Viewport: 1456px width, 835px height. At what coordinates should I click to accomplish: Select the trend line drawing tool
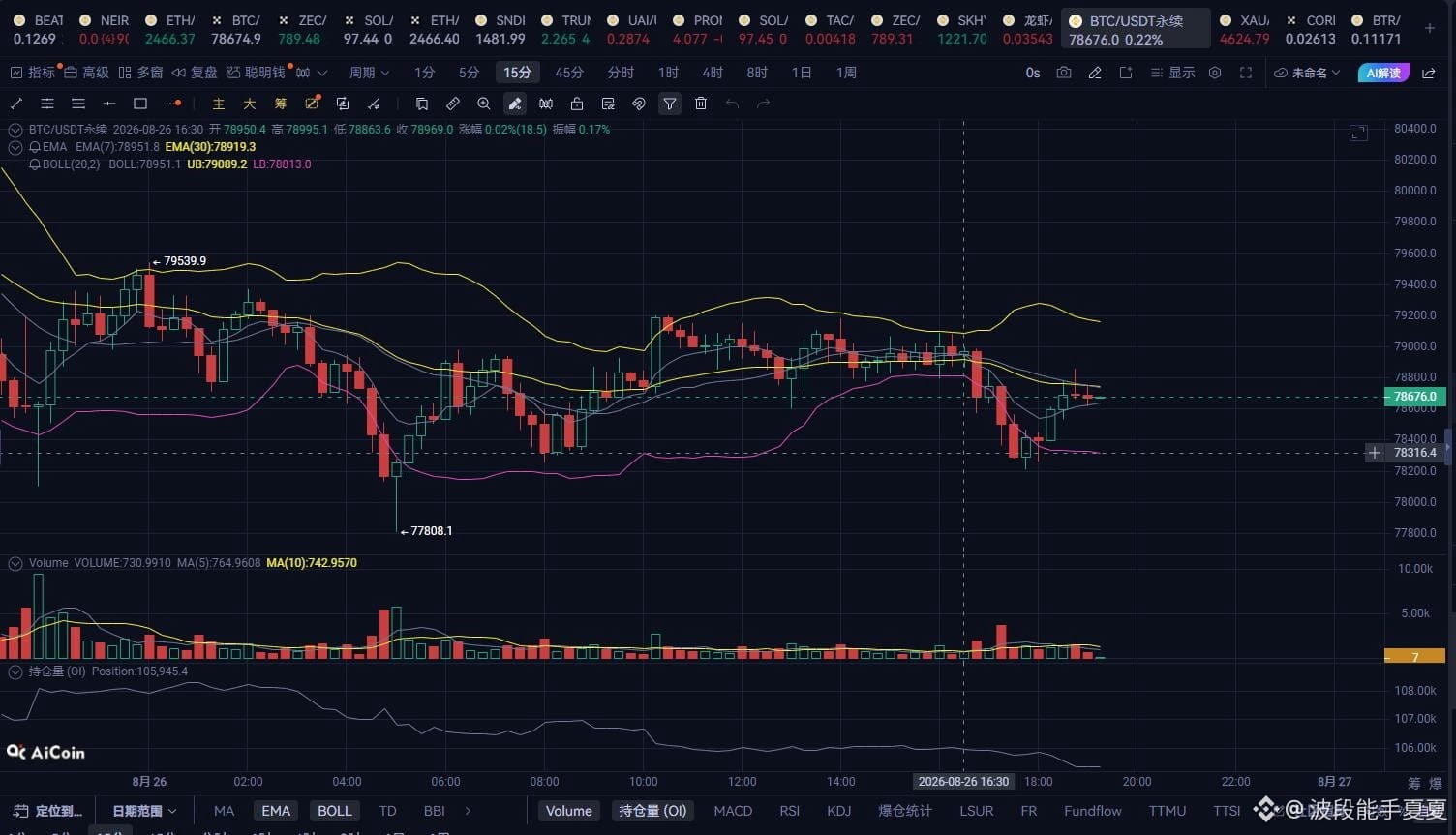pyautogui.click(x=16, y=104)
